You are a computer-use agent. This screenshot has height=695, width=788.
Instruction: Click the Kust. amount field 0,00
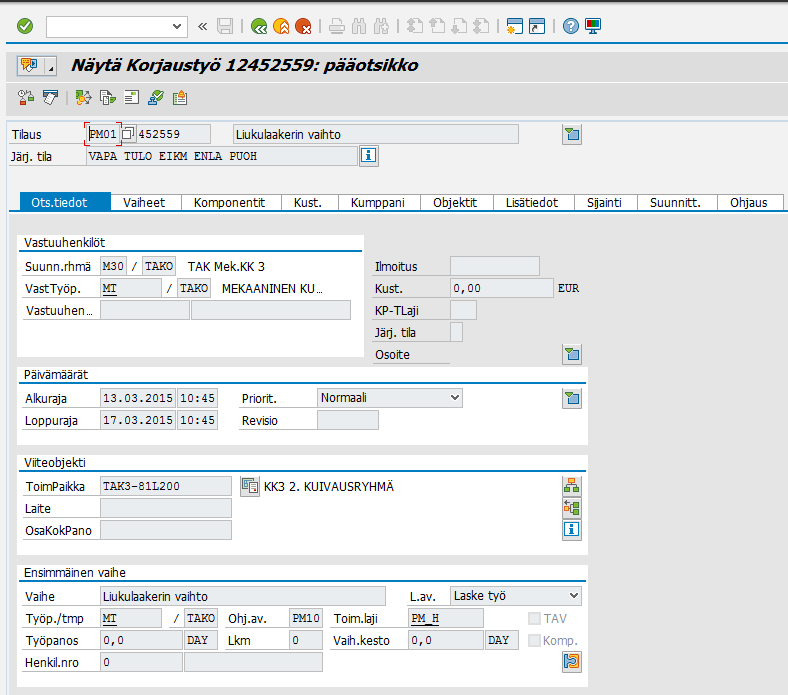point(502,288)
